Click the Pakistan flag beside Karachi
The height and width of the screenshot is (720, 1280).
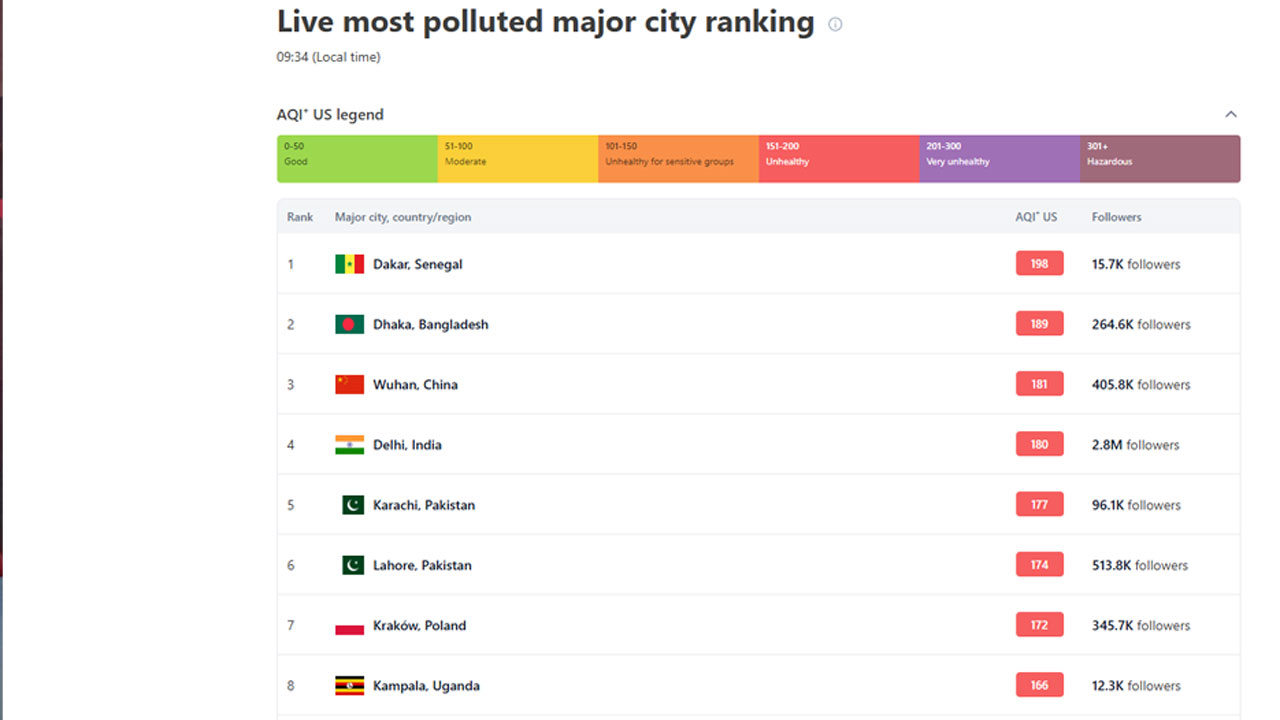click(352, 505)
